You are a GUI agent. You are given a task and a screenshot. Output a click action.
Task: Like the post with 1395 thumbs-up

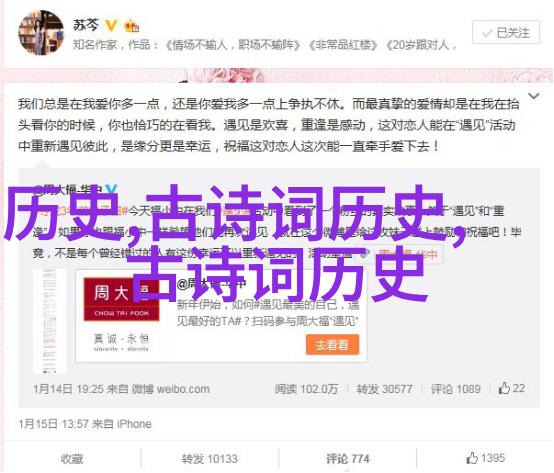point(485,458)
